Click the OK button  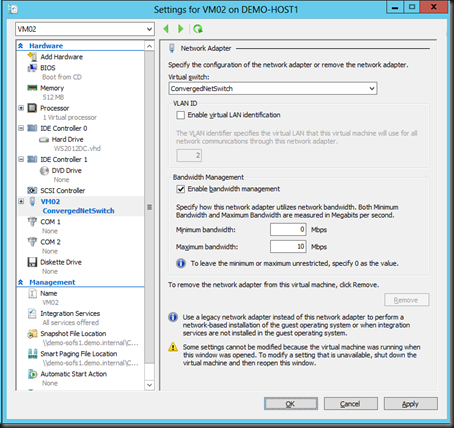[x=291, y=404]
